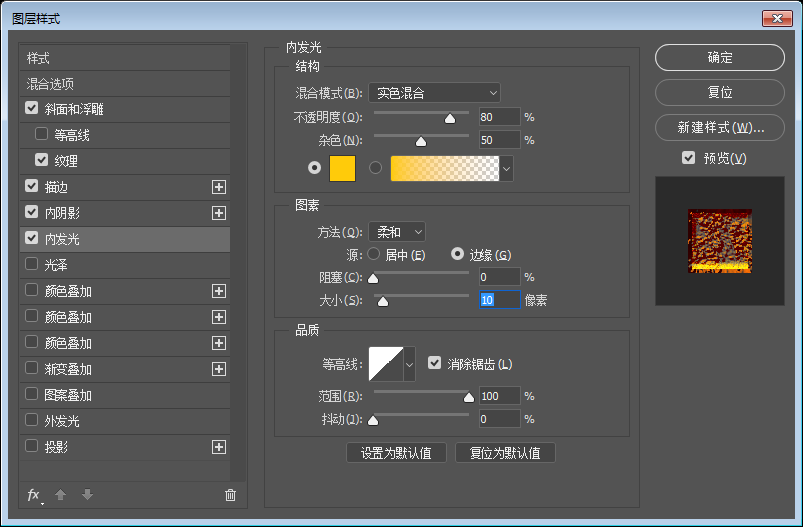Click plus icon next to 内阴影

click(x=219, y=213)
